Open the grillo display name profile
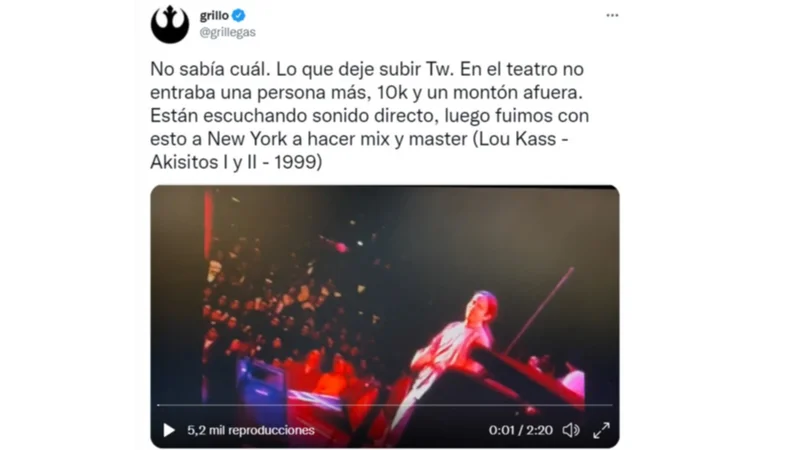Viewport: 800px width, 450px height. point(214,15)
